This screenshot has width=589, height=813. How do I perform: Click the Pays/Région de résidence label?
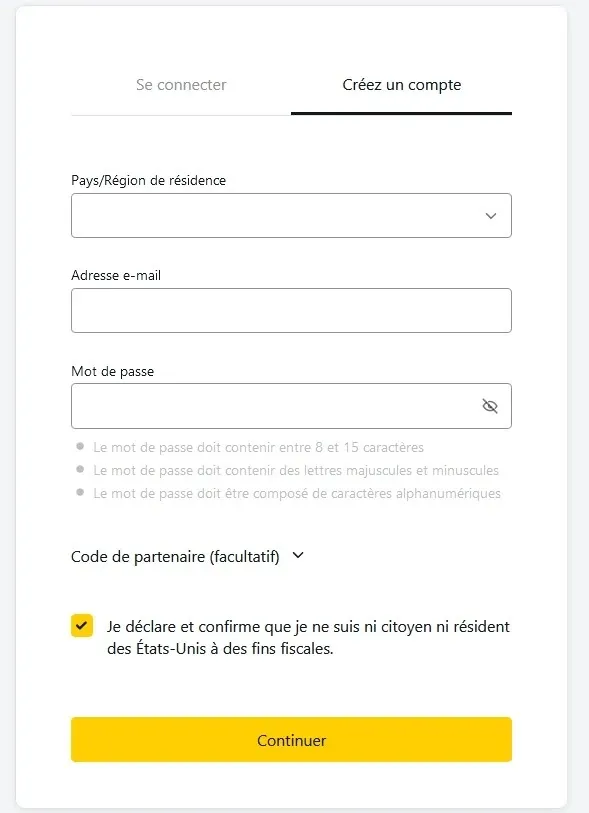tap(147, 180)
